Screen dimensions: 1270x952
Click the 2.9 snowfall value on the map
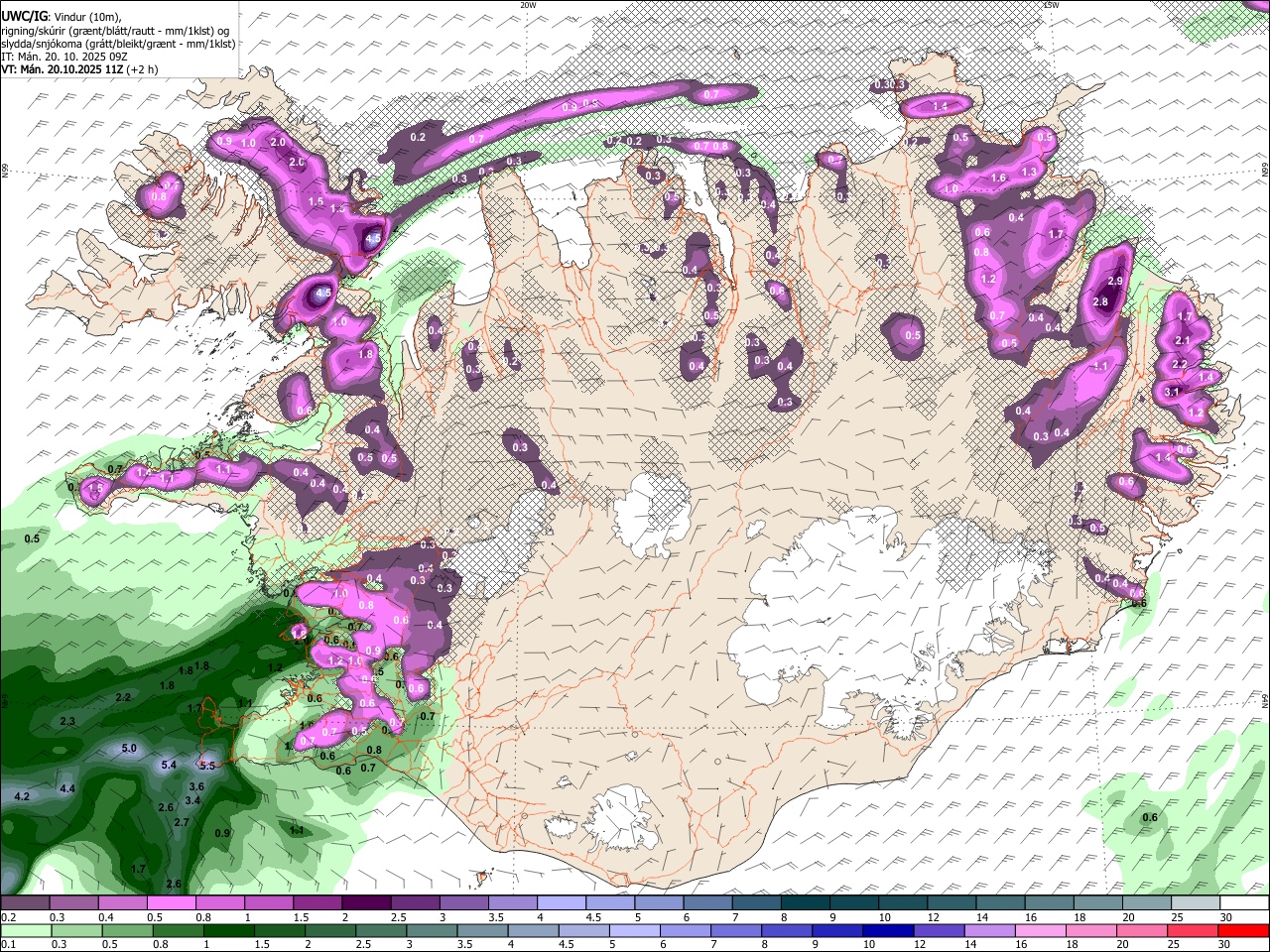coord(1114,282)
